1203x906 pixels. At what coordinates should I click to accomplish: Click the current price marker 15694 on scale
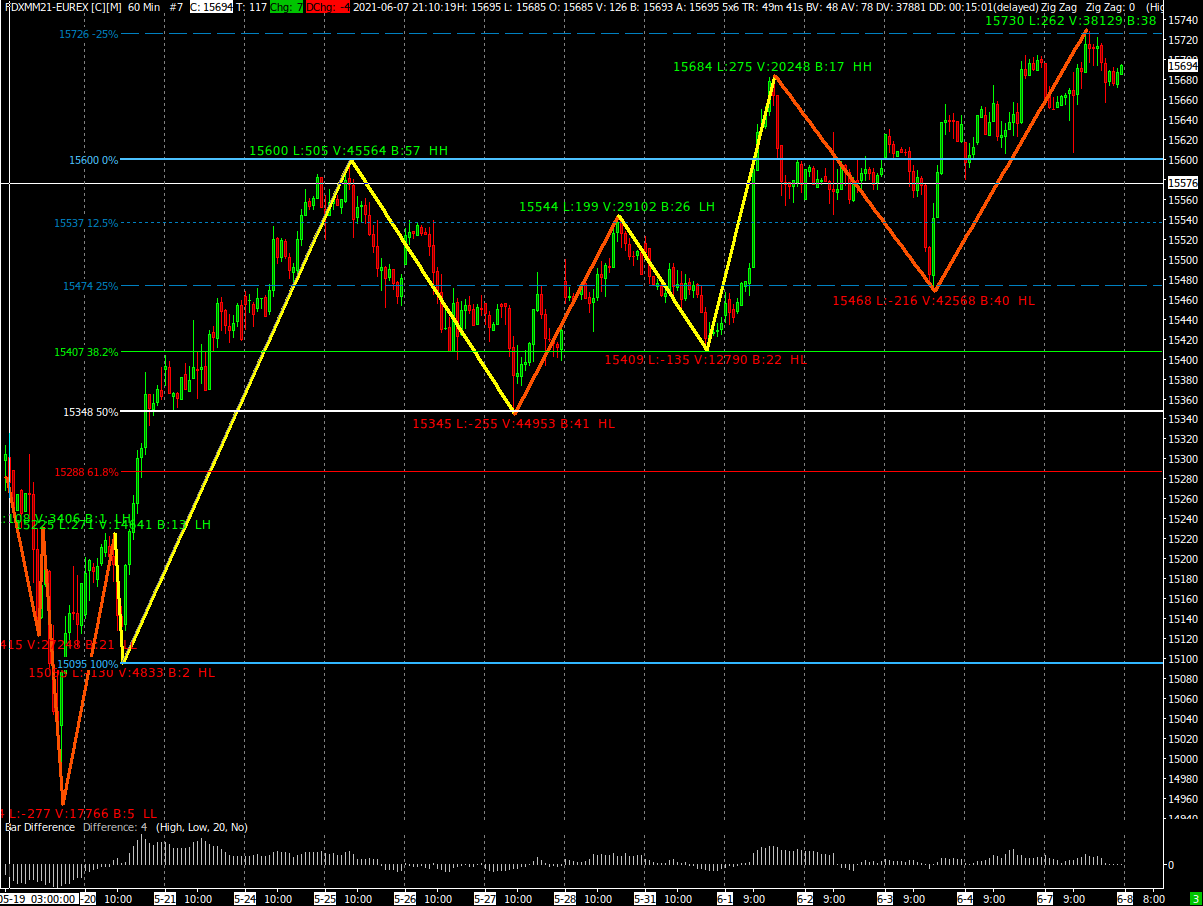point(1184,64)
